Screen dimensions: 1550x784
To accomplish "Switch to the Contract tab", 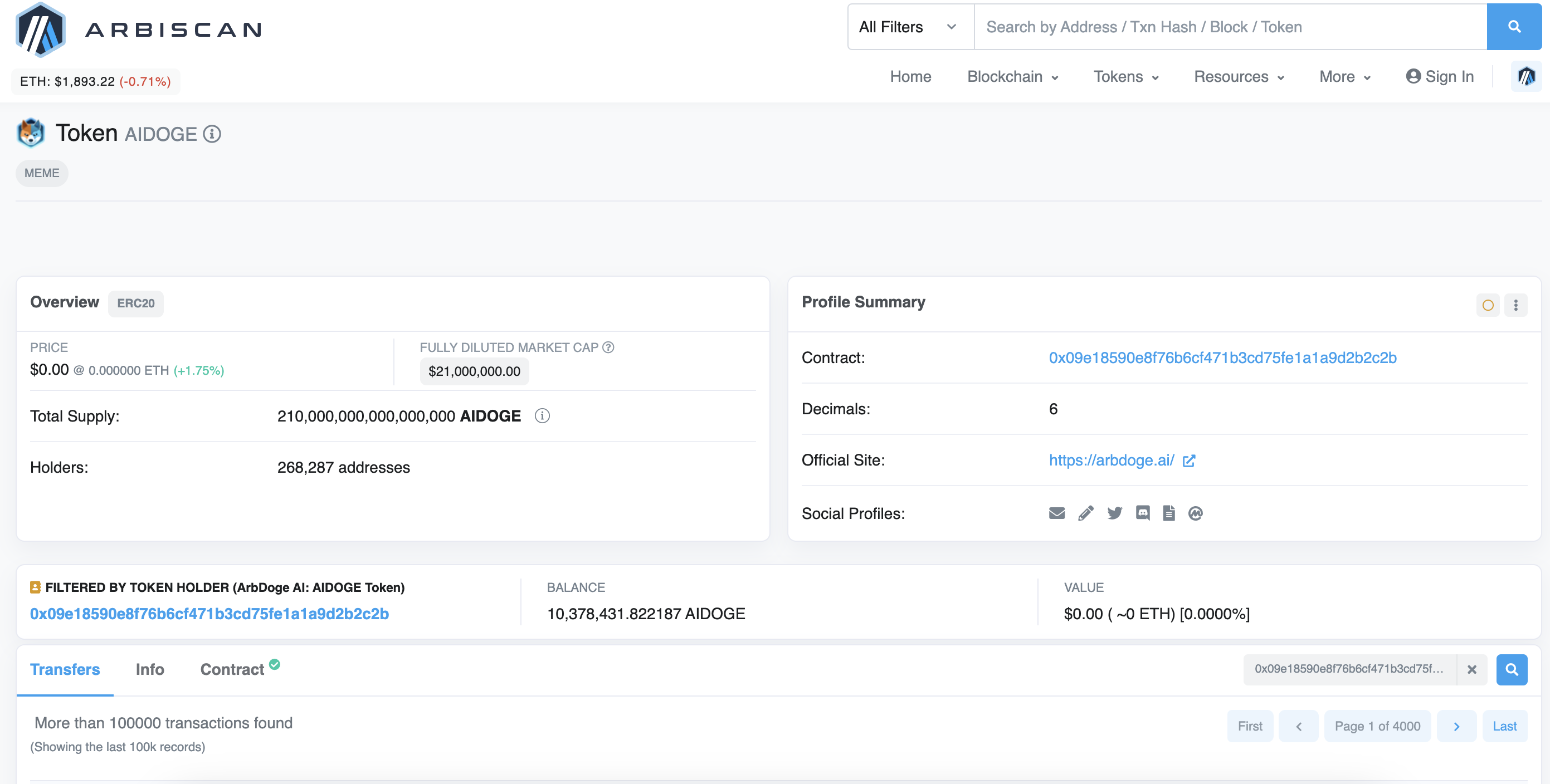I will click(x=232, y=669).
